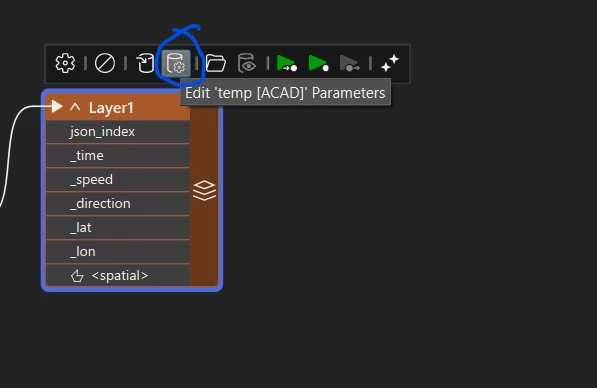Click the greyed-out run-from-here play icon

point(350,63)
